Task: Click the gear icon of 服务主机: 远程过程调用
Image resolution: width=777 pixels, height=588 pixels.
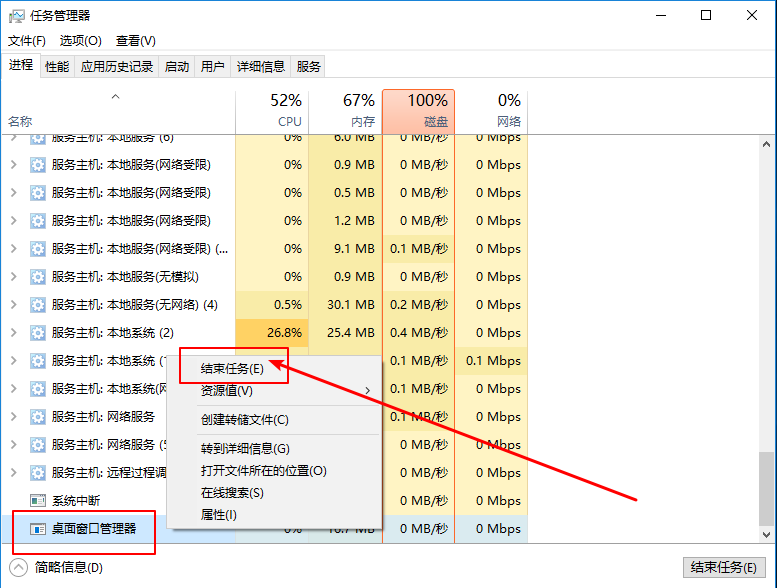Action: 38,473
